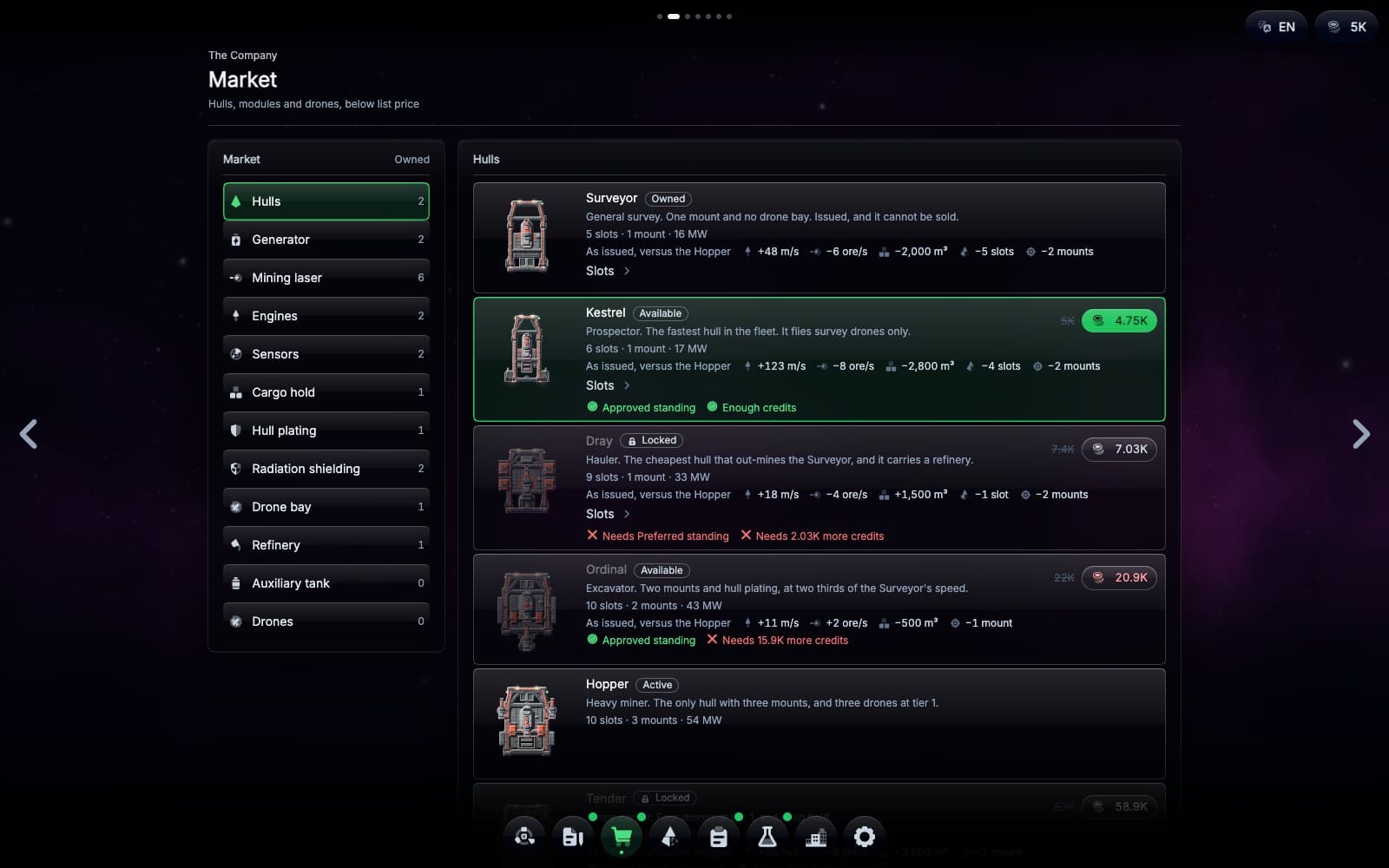1389x868 pixels.
Task: Open the fleet overview dock icon
Action: pos(524,837)
